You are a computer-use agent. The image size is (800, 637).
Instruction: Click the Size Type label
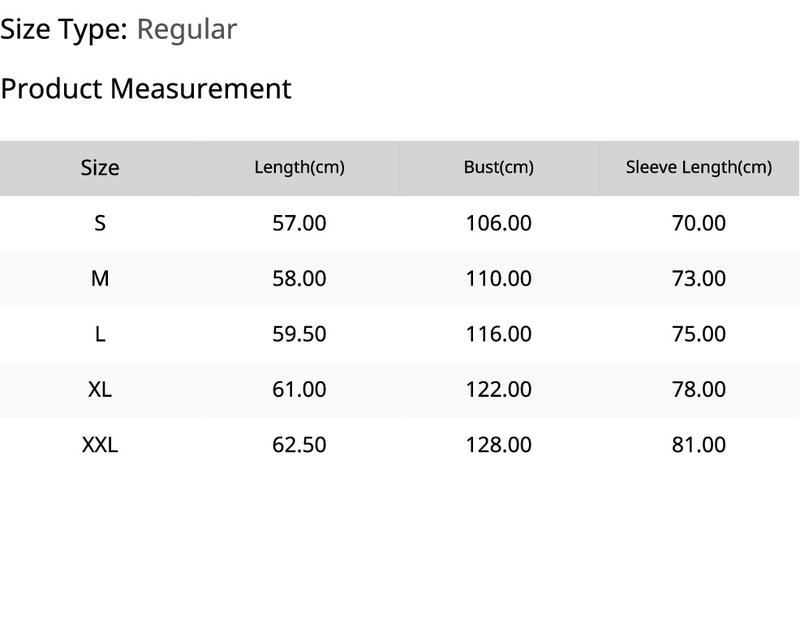tap(64, 29)
